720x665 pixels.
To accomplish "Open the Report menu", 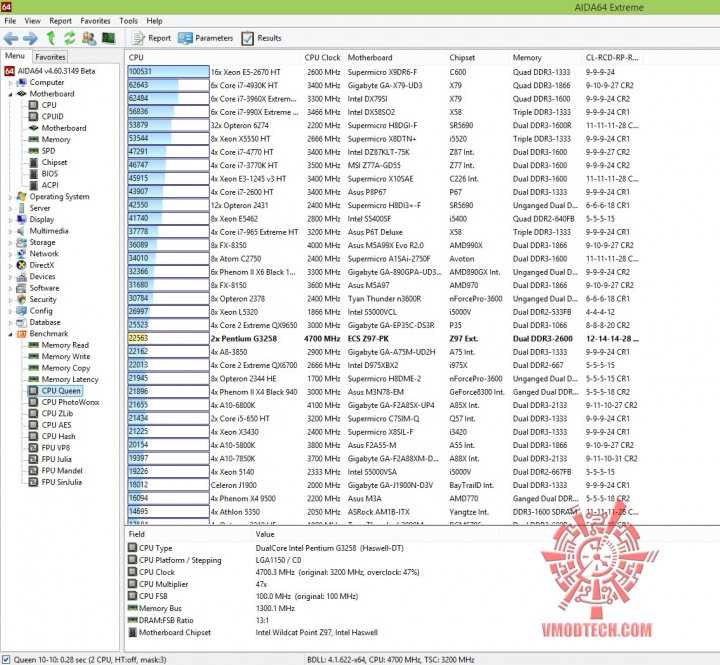I will pos(61,21).
